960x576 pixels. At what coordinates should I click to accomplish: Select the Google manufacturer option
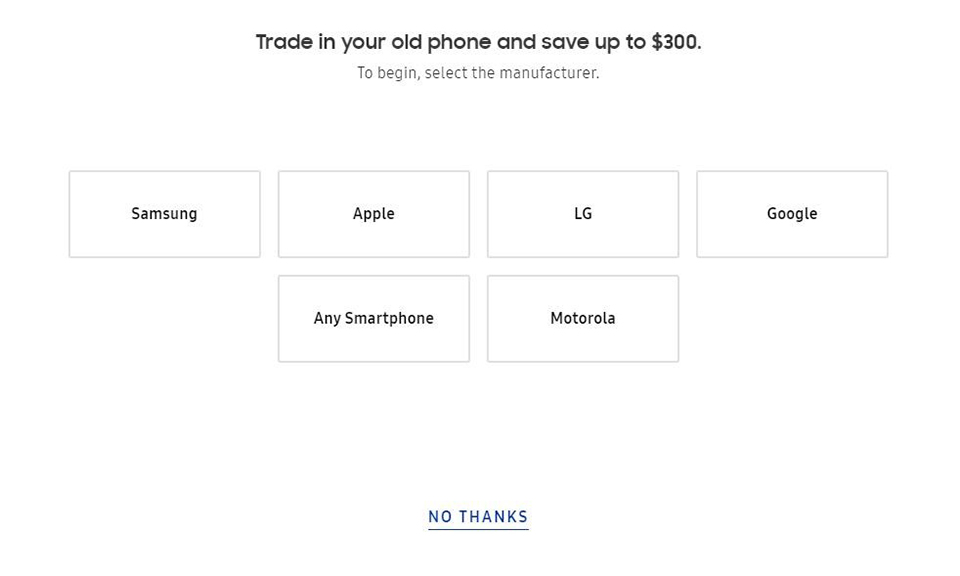[792, 214]
